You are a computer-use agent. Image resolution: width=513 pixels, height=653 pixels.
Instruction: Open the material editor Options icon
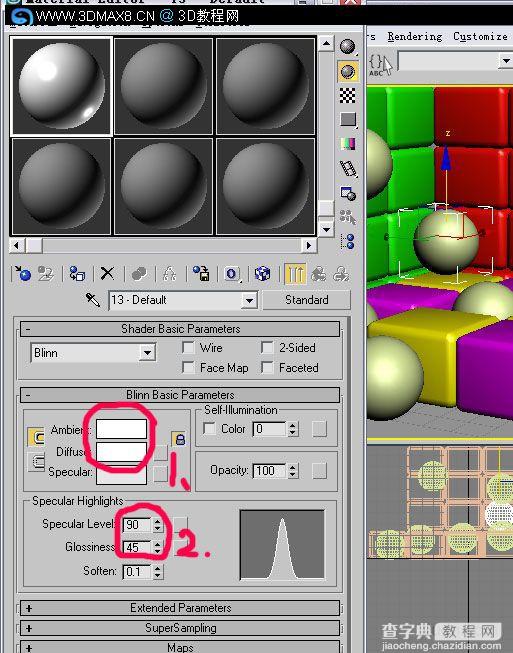[x=348, y=193]
